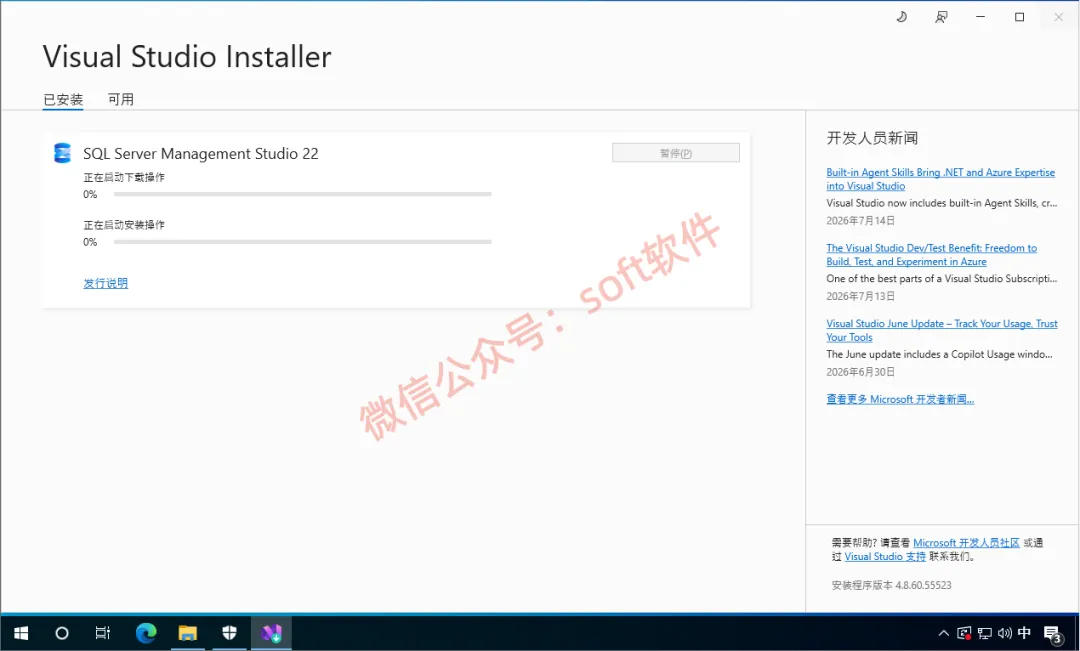1080x651 pixels.
Task: Open Visual Studio 支持 link
Action: click(885, 557)
